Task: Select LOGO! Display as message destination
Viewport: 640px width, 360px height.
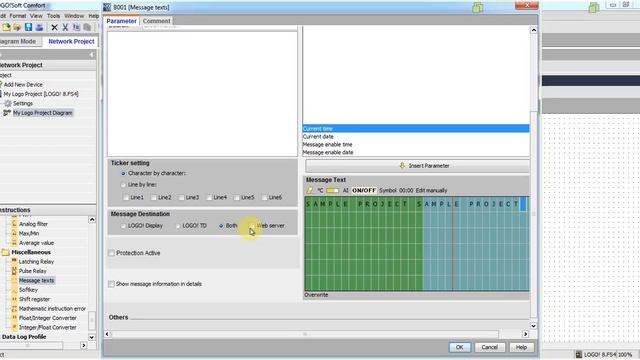Action: coord(123,226)
